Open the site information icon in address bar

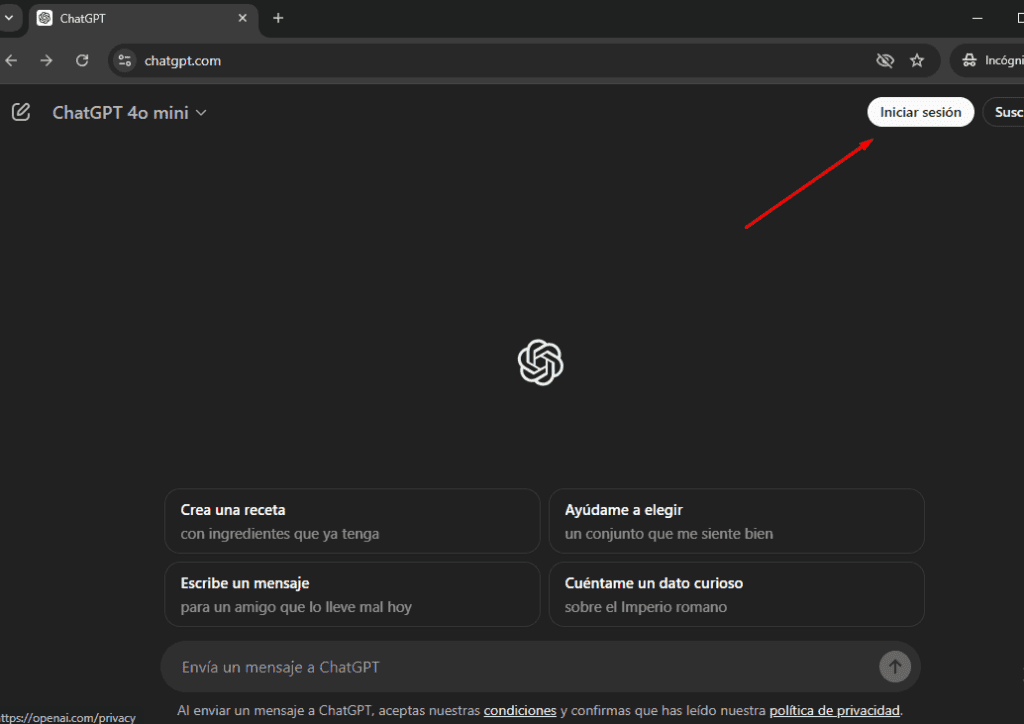125,61
